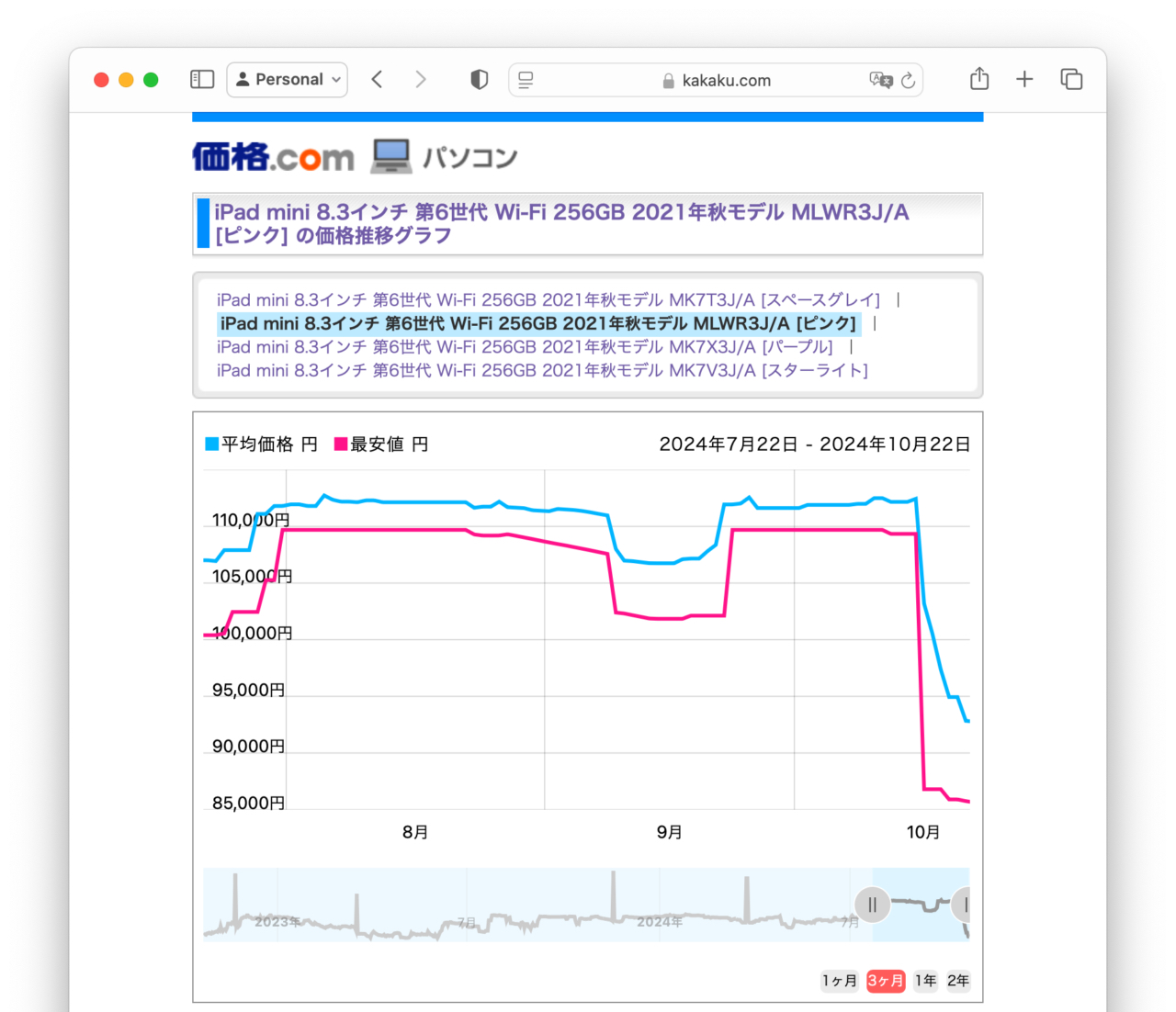
Task: Click the lock icon beside kakaku.com
Action: [x=669, y=81]
